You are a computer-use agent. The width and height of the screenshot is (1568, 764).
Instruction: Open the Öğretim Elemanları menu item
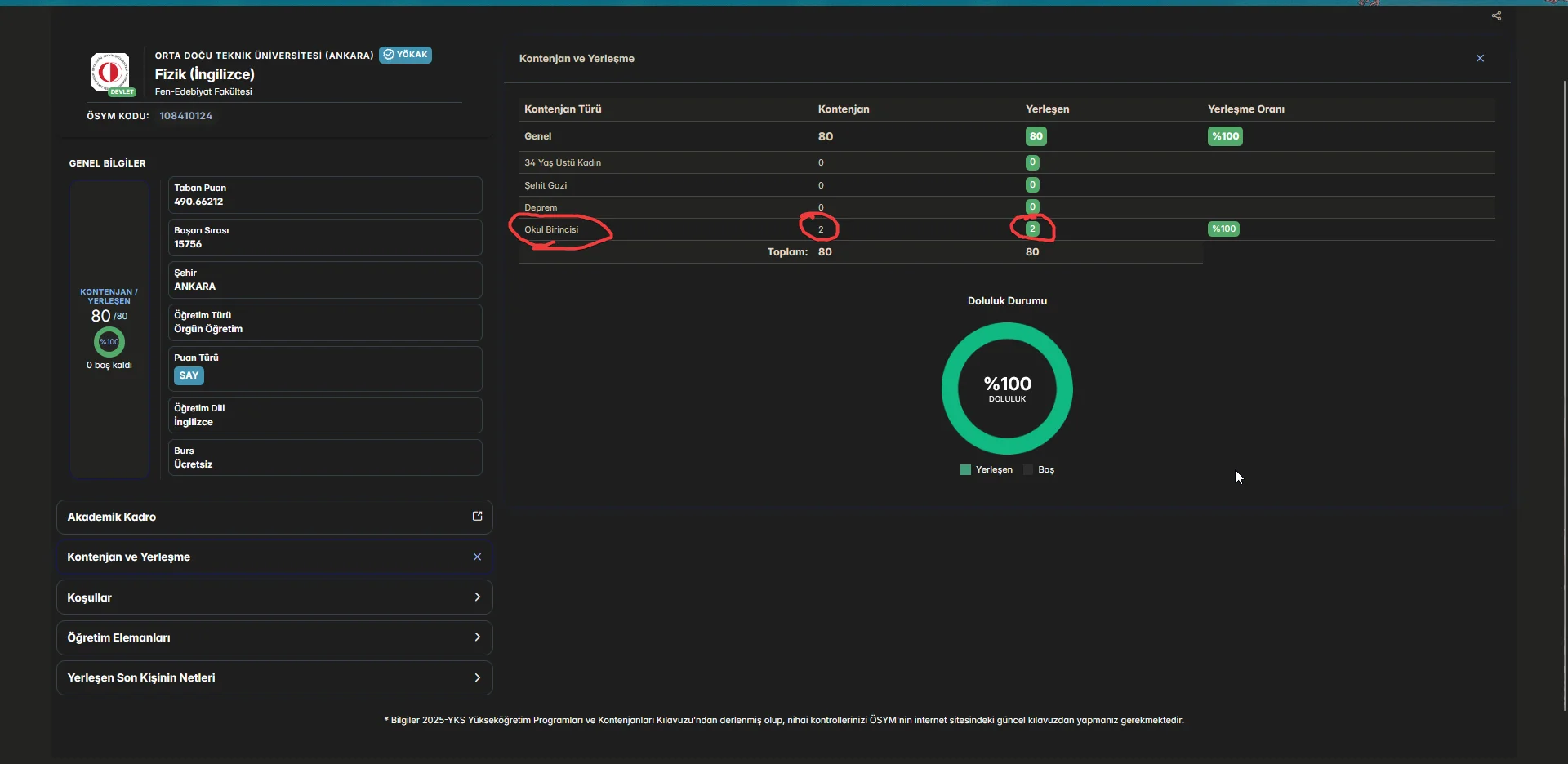(274, 637)
